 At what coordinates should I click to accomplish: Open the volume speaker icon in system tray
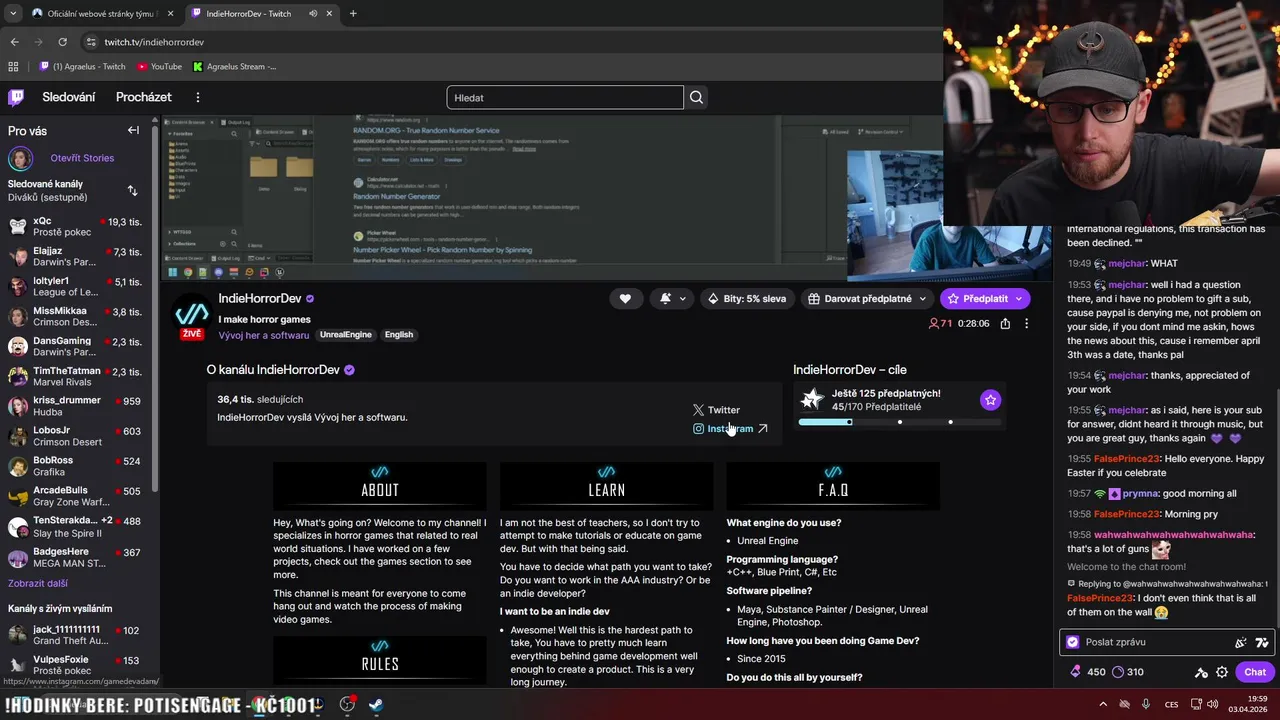pyautogui.click(x=1213, y=704)
